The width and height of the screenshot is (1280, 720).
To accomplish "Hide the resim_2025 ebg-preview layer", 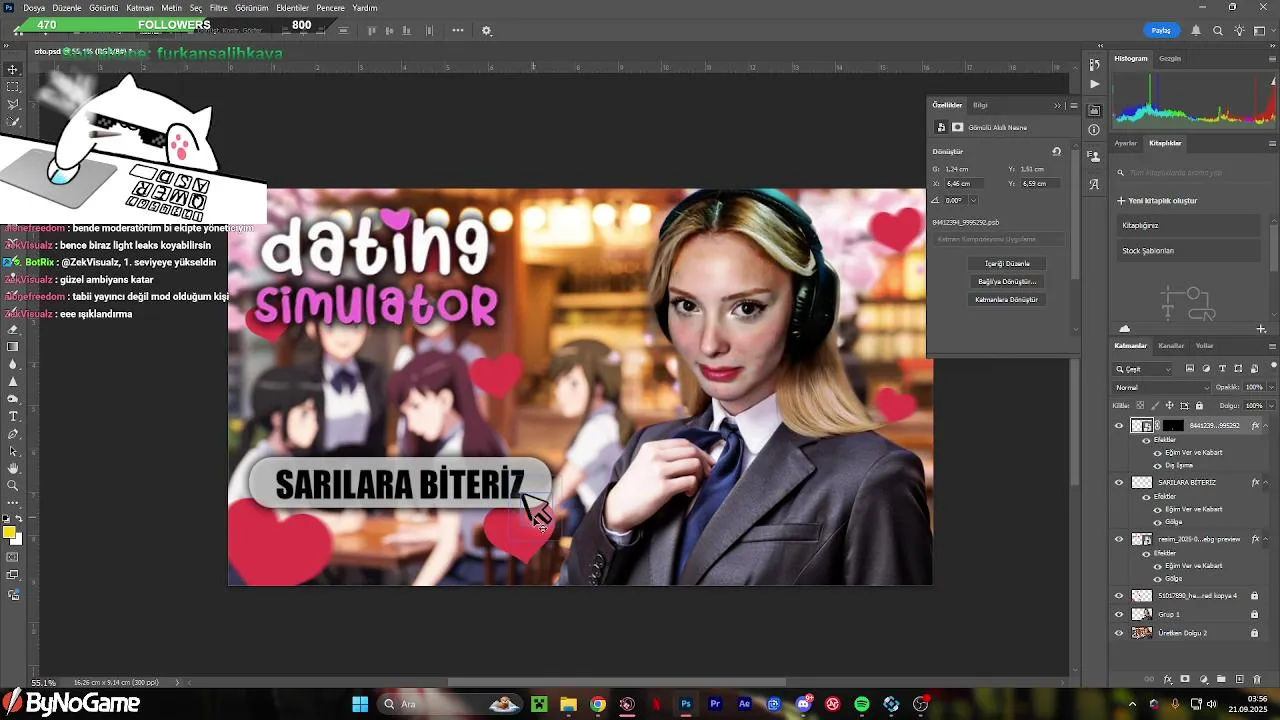I will click(1119, 539).
